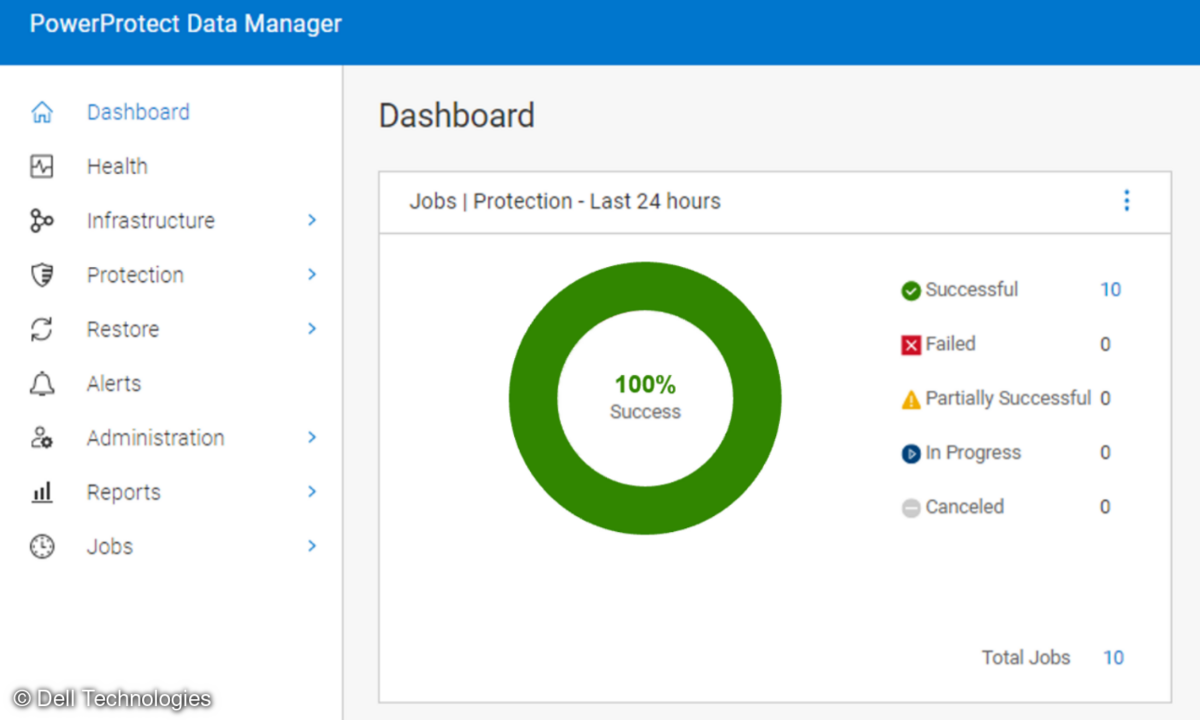Open the Dashboard sidebar item
The image size is (1200, 720).
click(x=138, y=112)
